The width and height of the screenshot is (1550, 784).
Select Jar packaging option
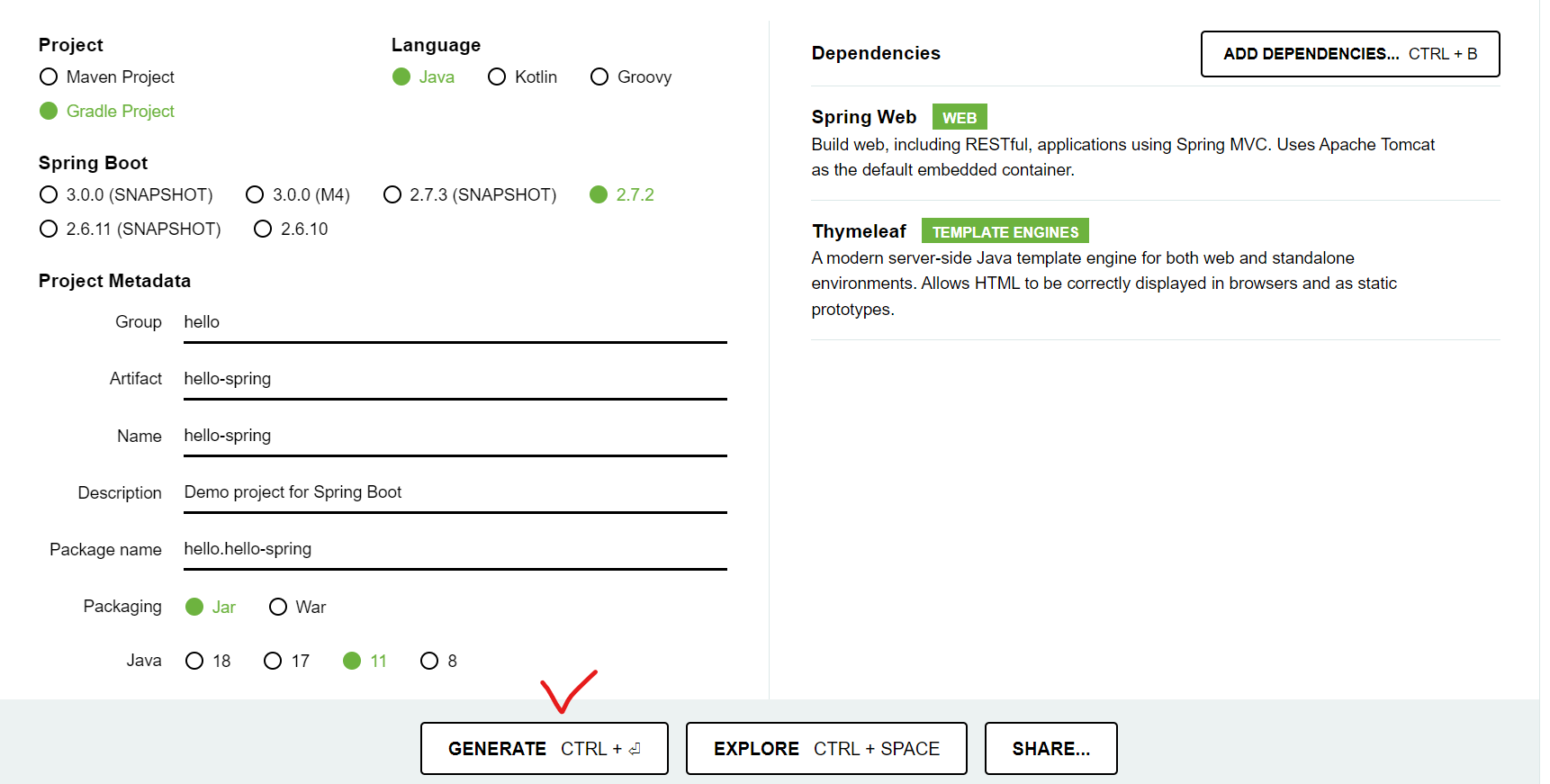tap(194, 607)
